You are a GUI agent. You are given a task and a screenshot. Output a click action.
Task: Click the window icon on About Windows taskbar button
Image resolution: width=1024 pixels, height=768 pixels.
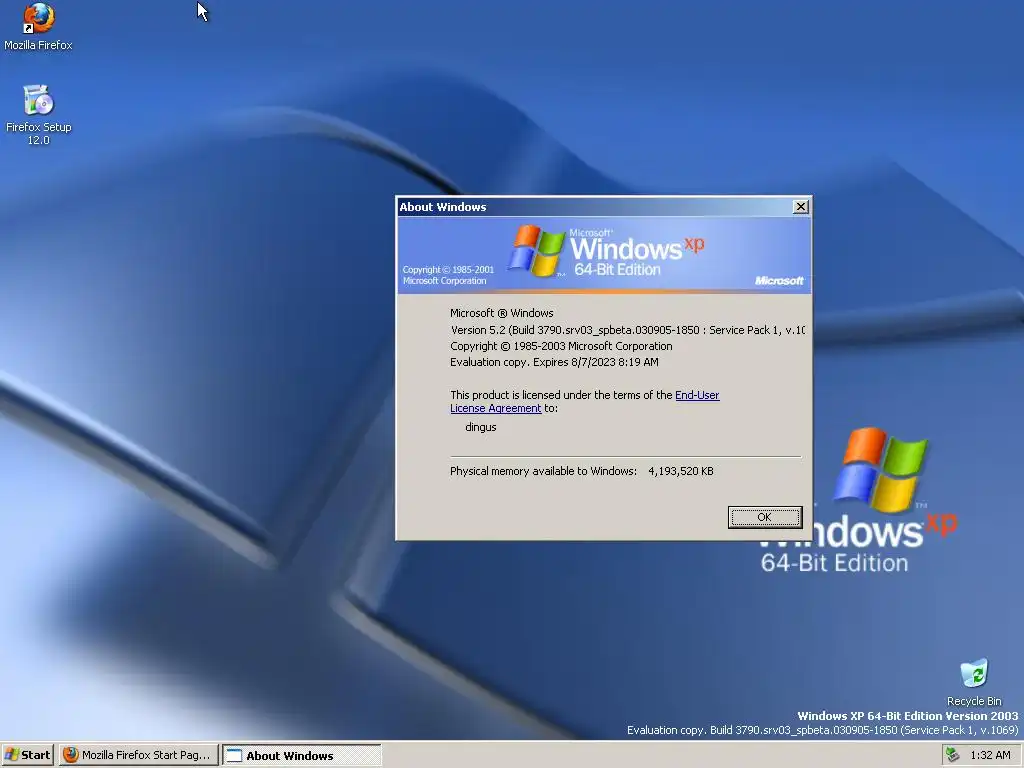[234, 756]
